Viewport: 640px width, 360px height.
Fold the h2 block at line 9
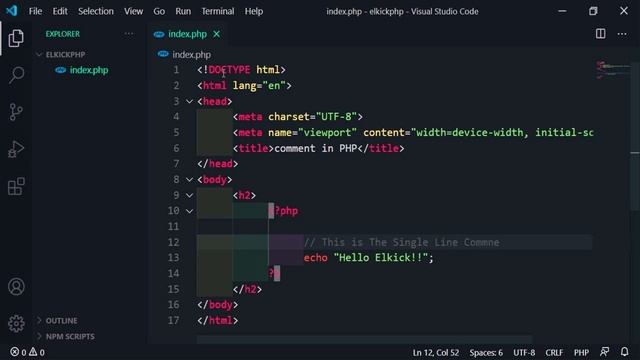pyautogui.click(x=189, y=195)
